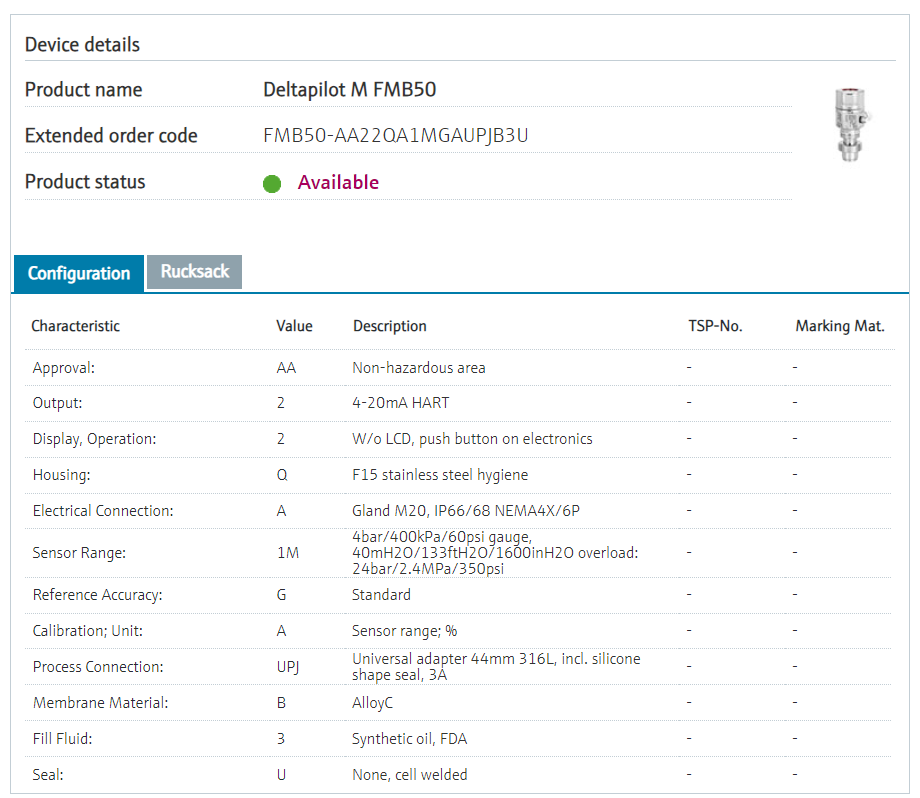The image size is (920, 798).
Task: Click the 'AA' approval value
Action: [x=286, y=368]
